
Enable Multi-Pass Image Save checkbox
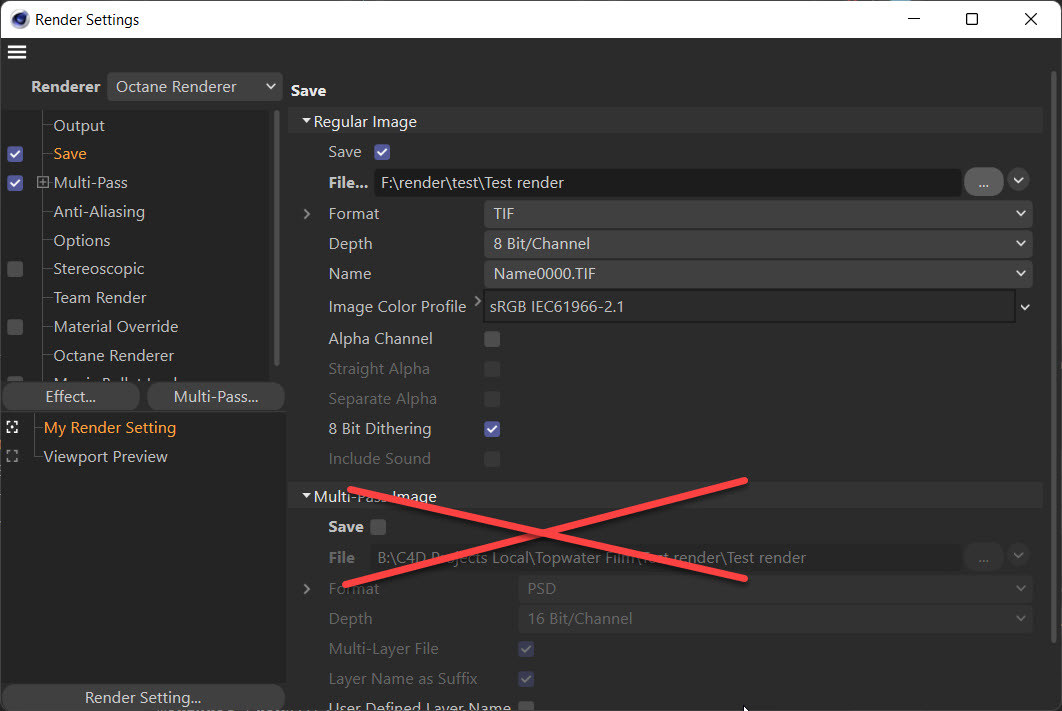coord(378,527)
